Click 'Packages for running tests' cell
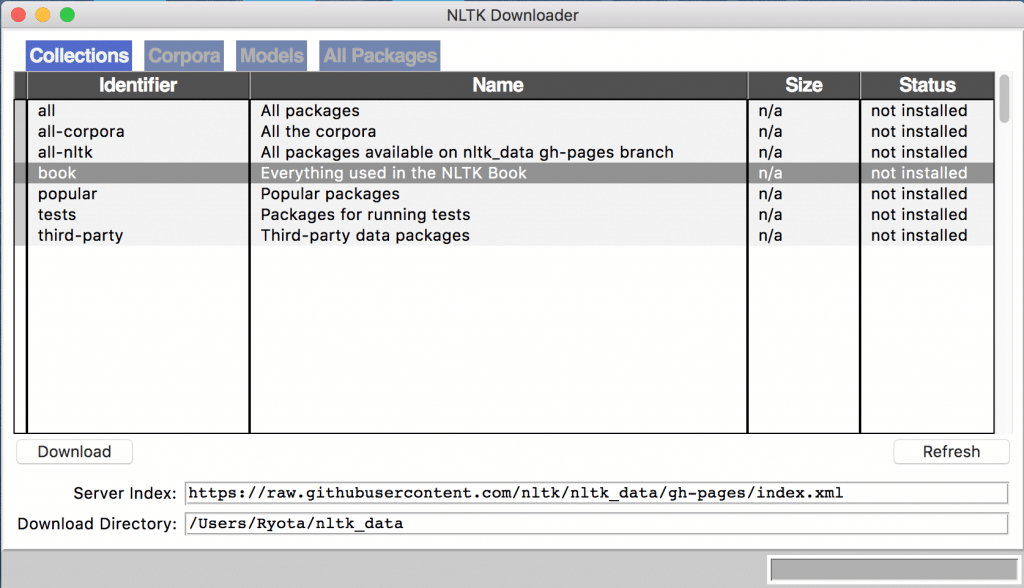Viewport: 1024px width, 588px height. coord(365,215)
